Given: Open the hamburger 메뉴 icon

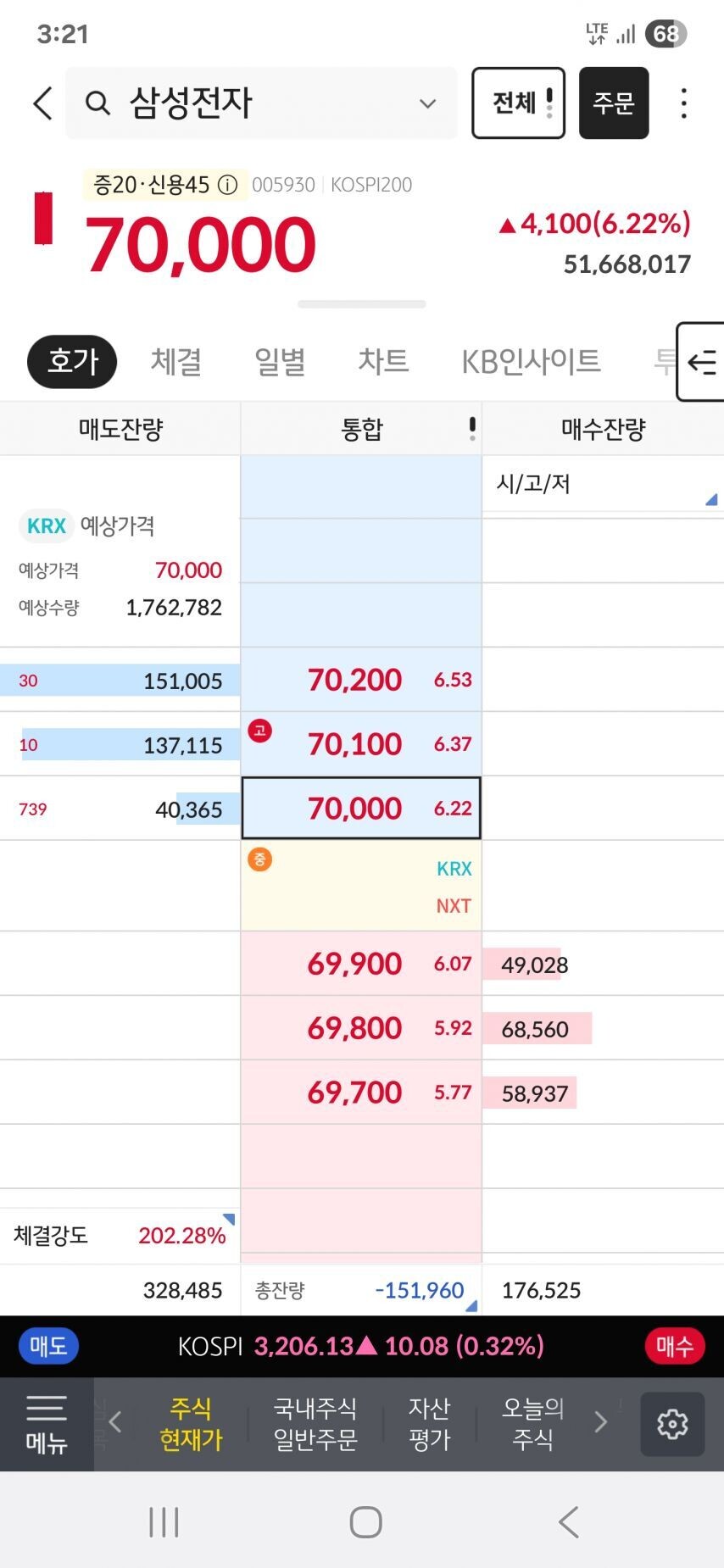Looking at the screenshot, I should pos(47,1423).
